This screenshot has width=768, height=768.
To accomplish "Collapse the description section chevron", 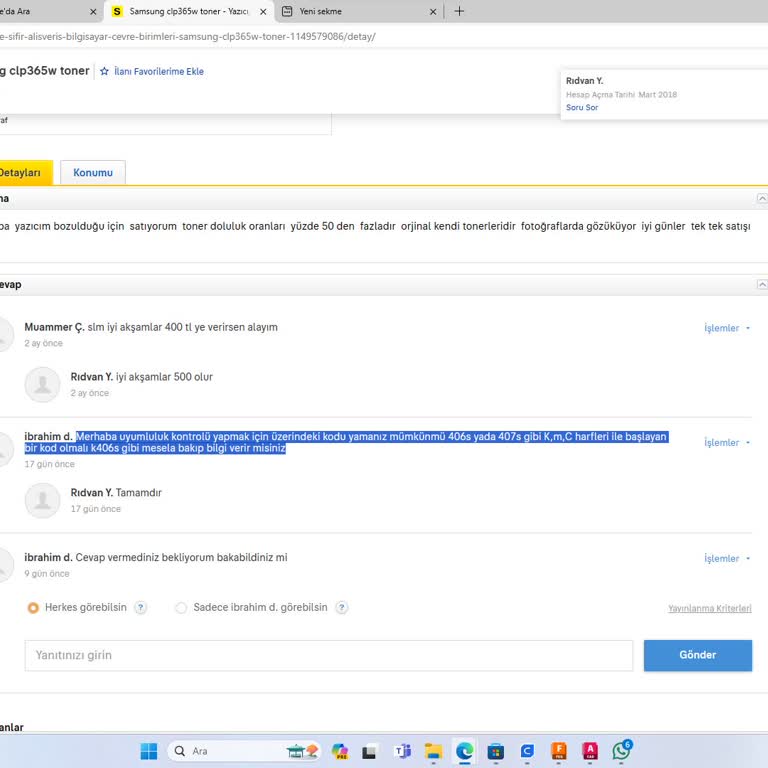I will coord(762,198).
